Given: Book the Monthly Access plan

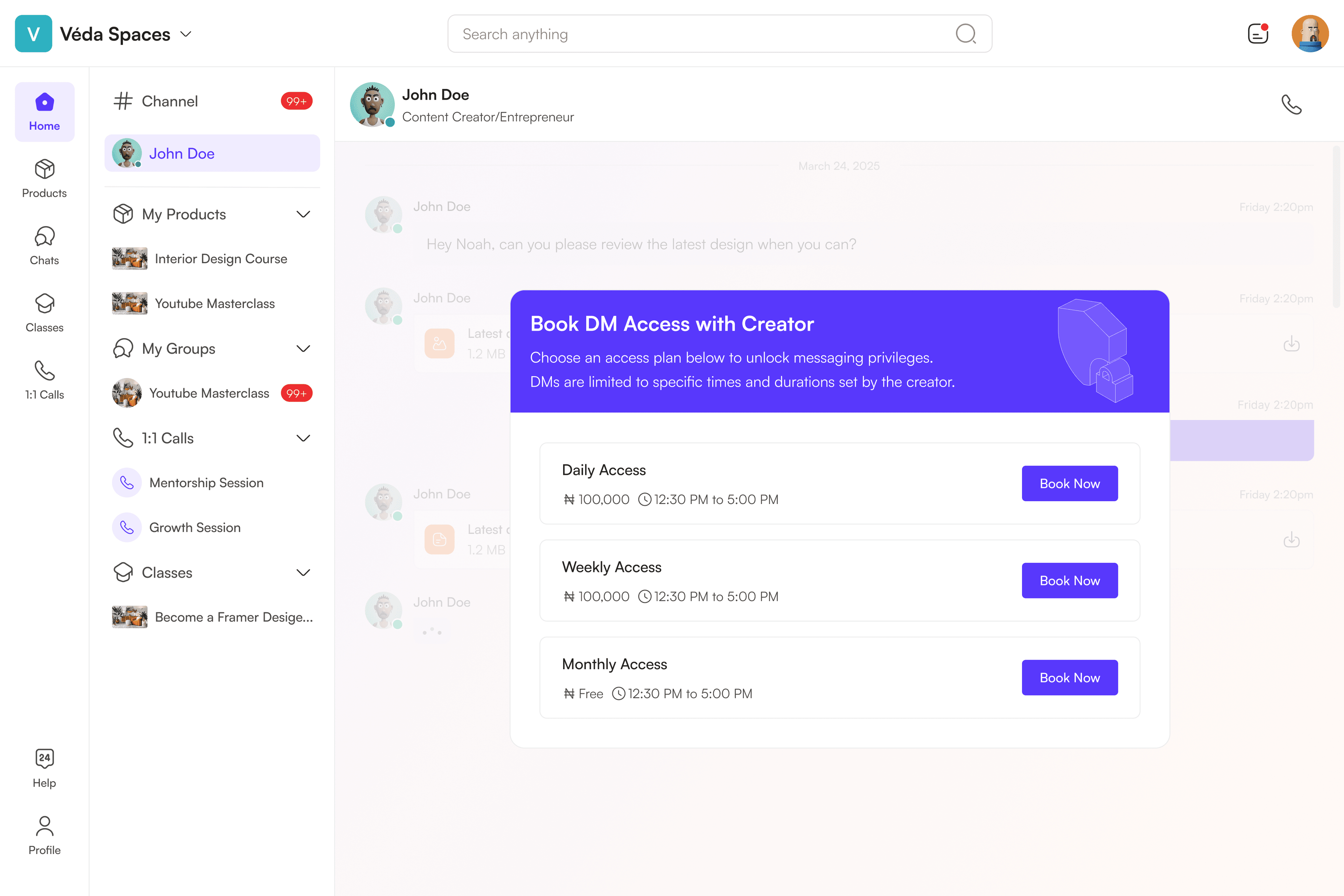Looking at the screenshot, I should (x=1070, y=678).
